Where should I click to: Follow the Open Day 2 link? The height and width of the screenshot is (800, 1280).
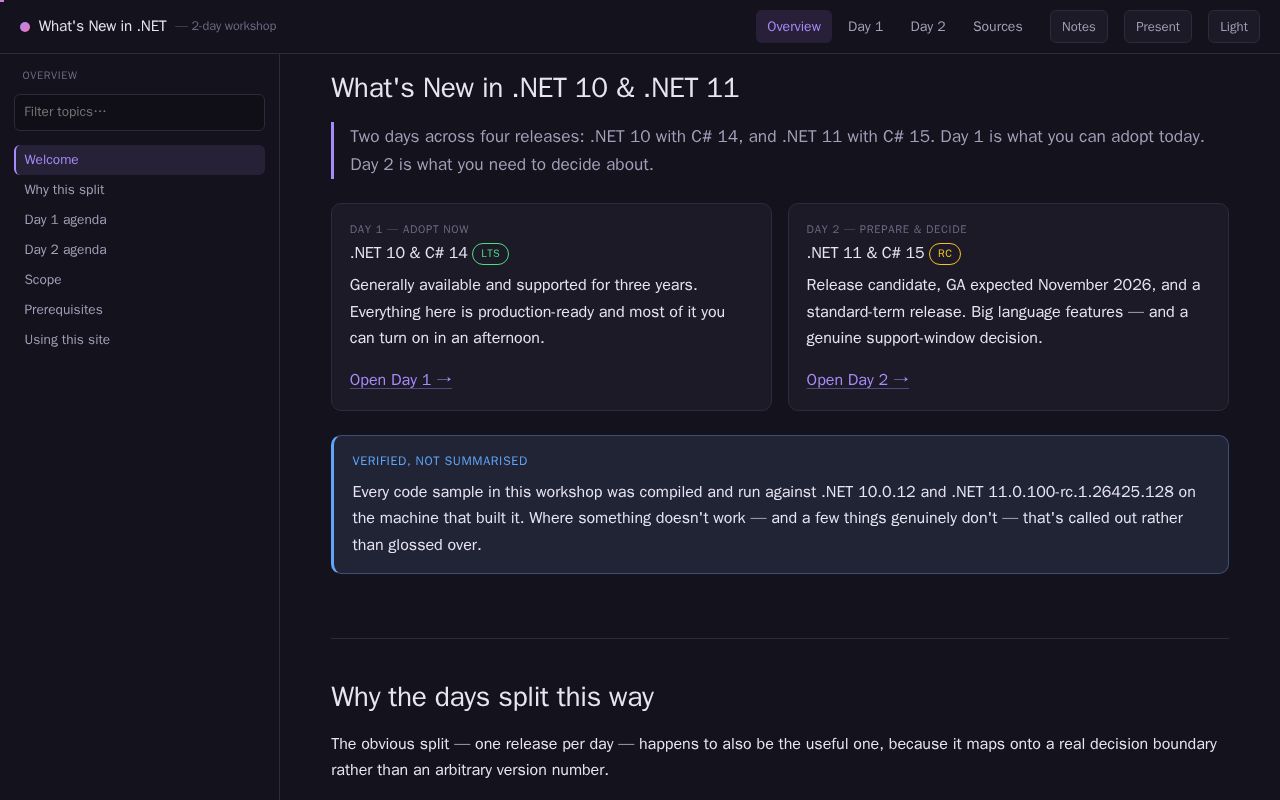coord(858,380)
